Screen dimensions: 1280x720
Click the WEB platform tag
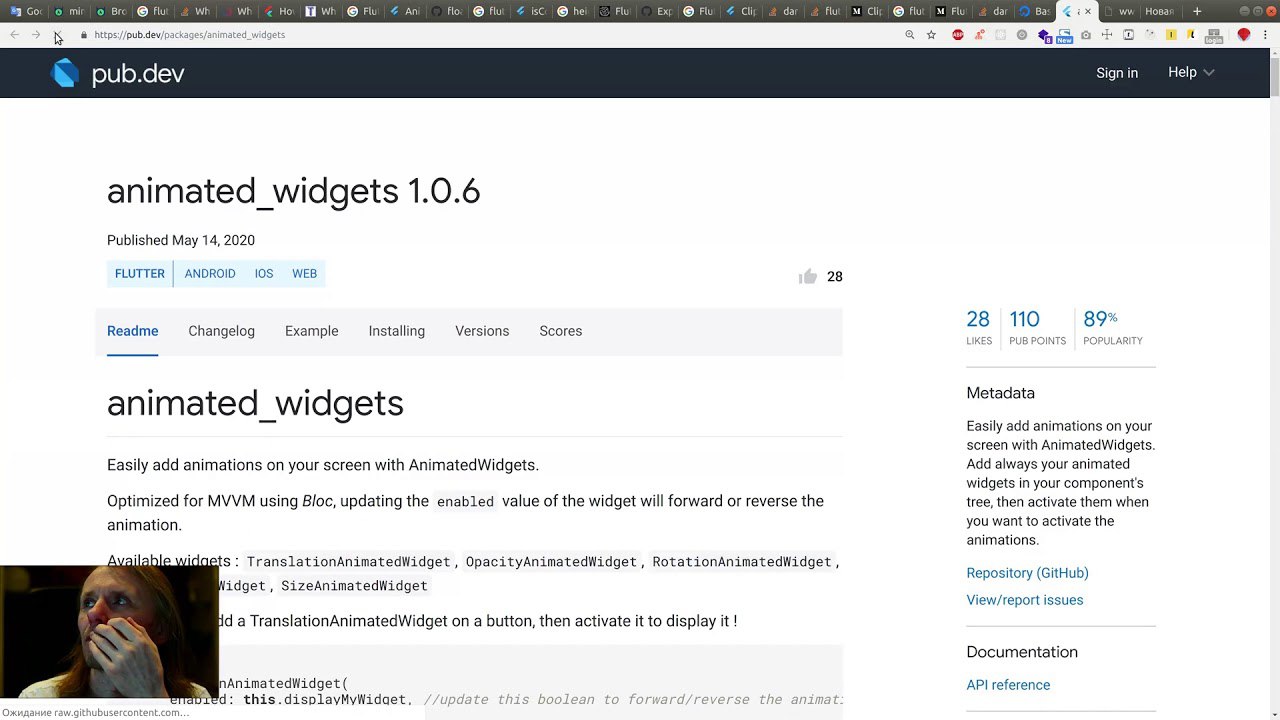pyautogui.click(x=304, y=274)
